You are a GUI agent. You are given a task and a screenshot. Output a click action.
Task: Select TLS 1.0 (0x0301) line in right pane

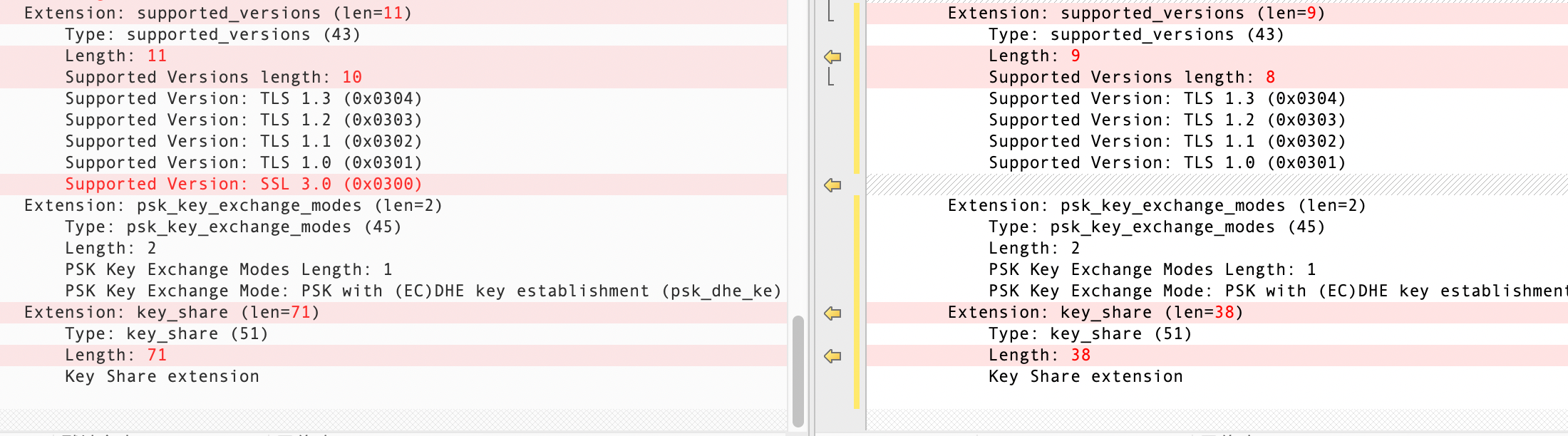click(1167, 163)
